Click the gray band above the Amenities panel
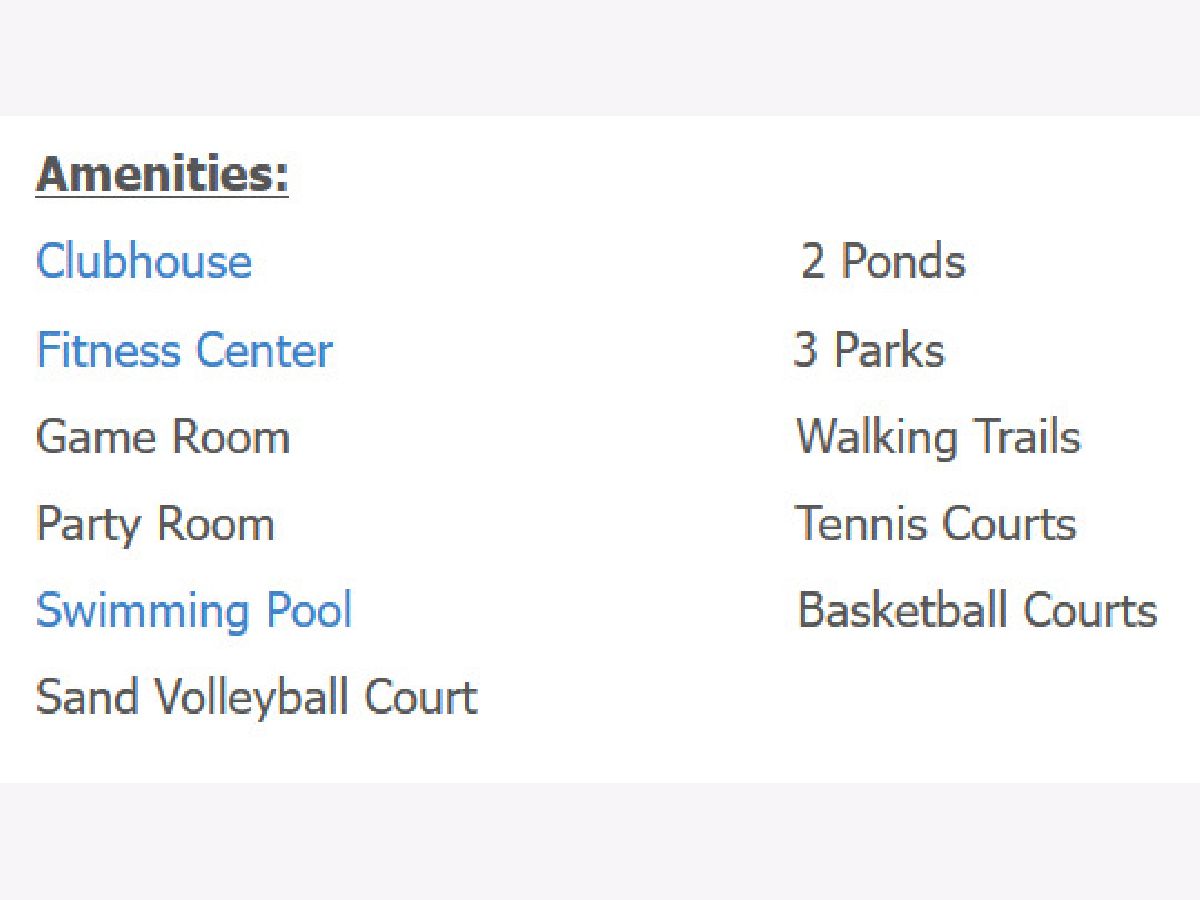1200x900 pixels. tap(600, 57)
